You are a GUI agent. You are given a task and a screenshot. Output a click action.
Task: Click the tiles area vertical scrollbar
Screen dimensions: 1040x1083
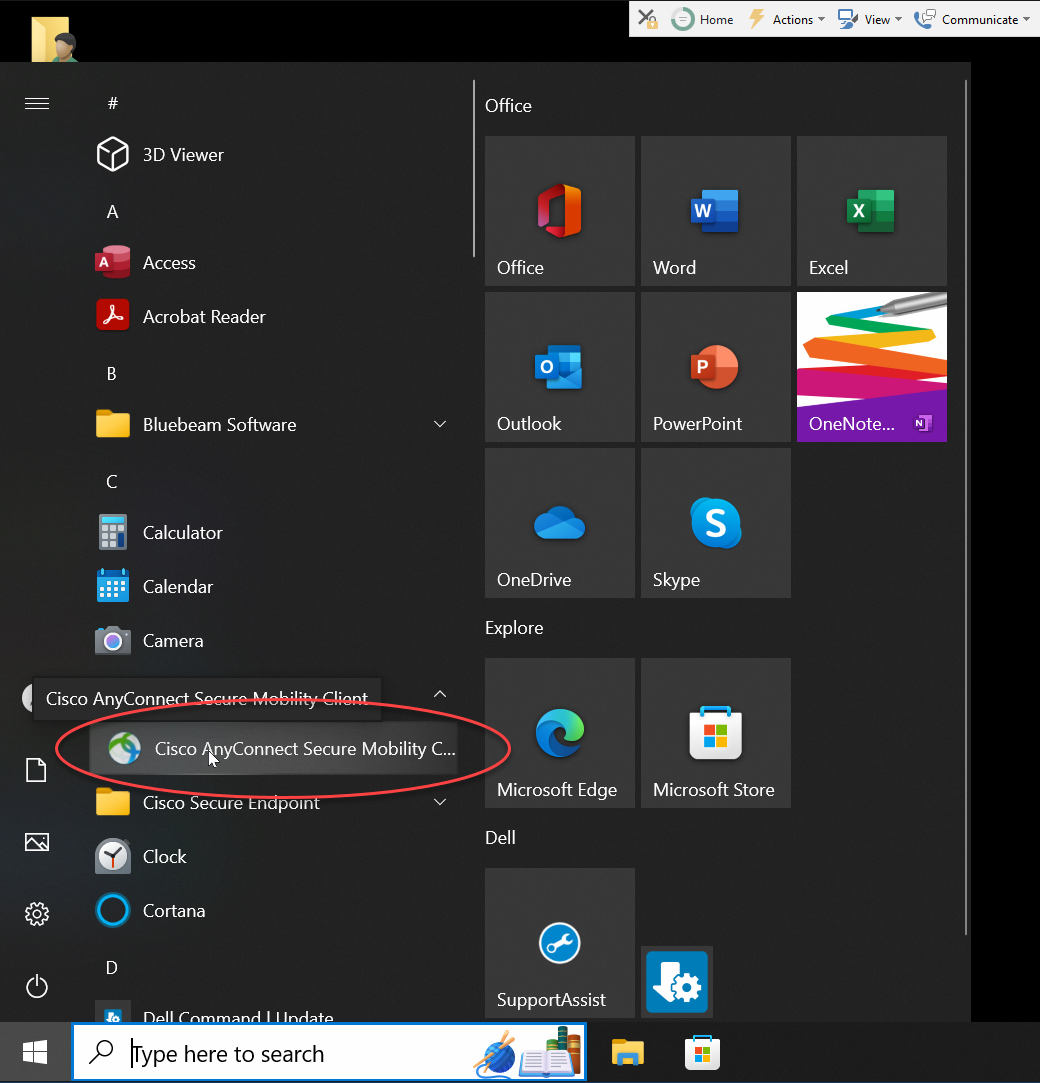point(966,508)
